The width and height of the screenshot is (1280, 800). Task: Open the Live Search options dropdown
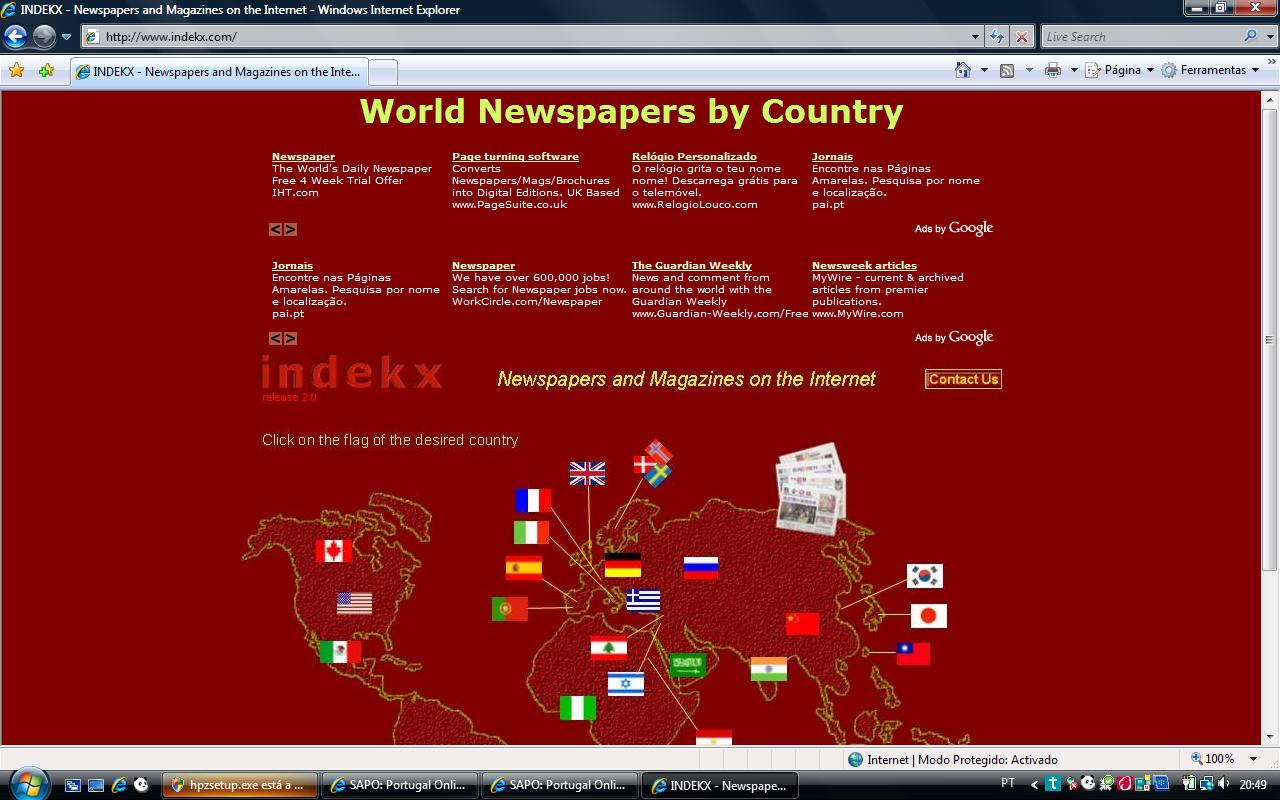click(x=1270, y=37)
